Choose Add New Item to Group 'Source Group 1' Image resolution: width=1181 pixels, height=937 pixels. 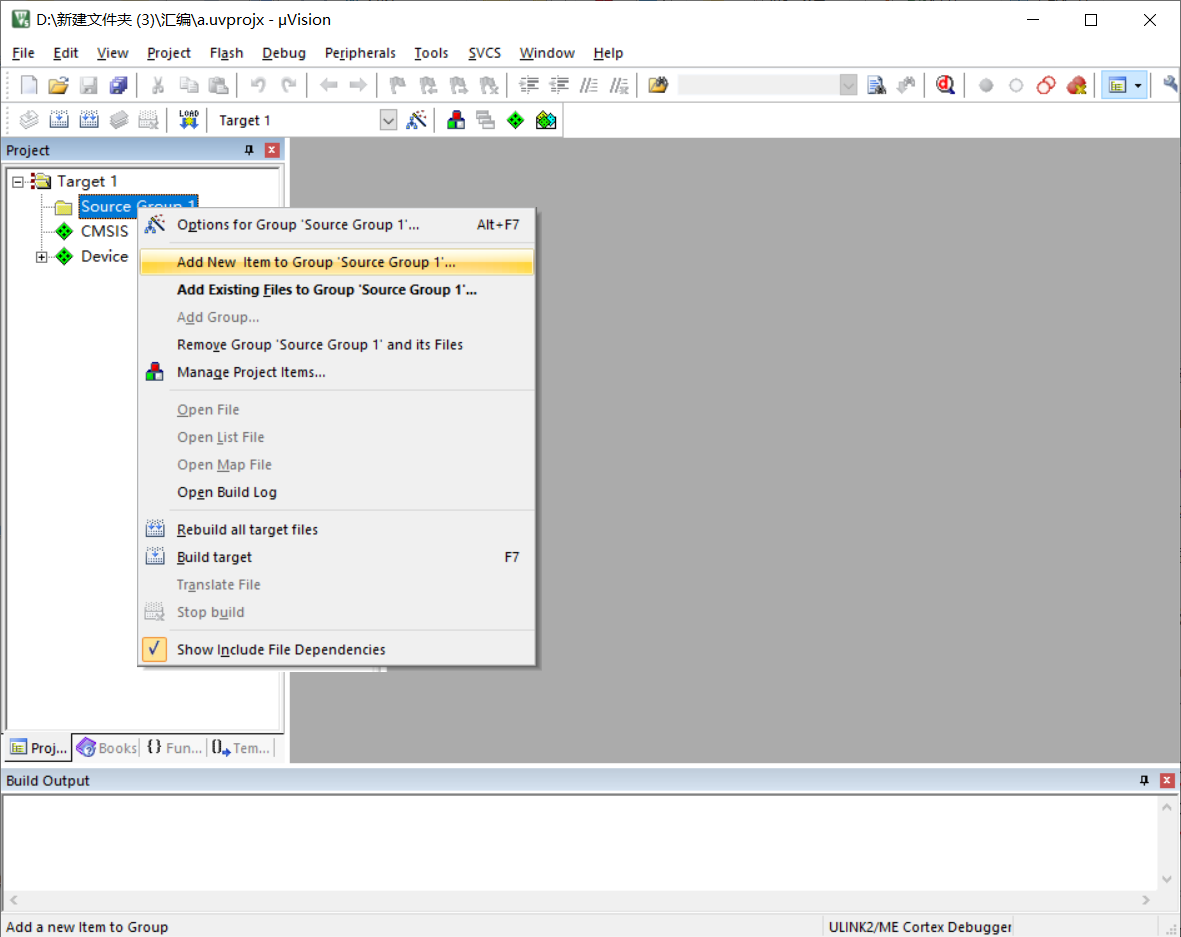click(x=337, y=262)
